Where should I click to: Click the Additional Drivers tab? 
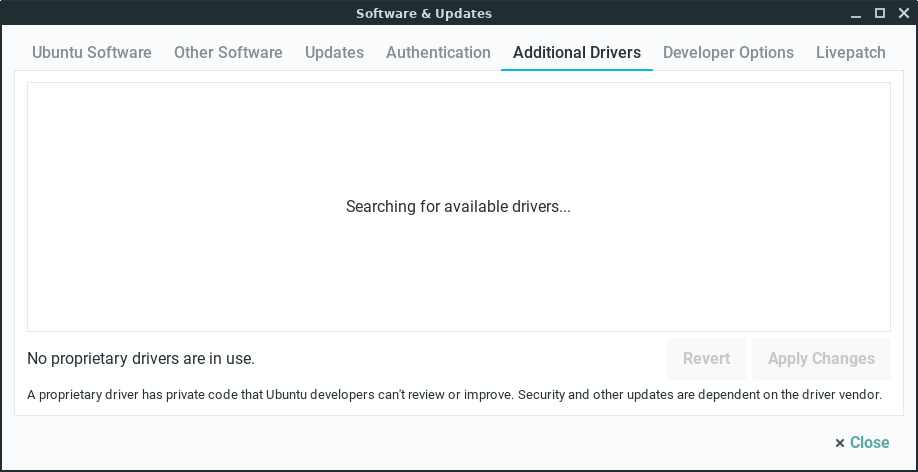[576, 52]
